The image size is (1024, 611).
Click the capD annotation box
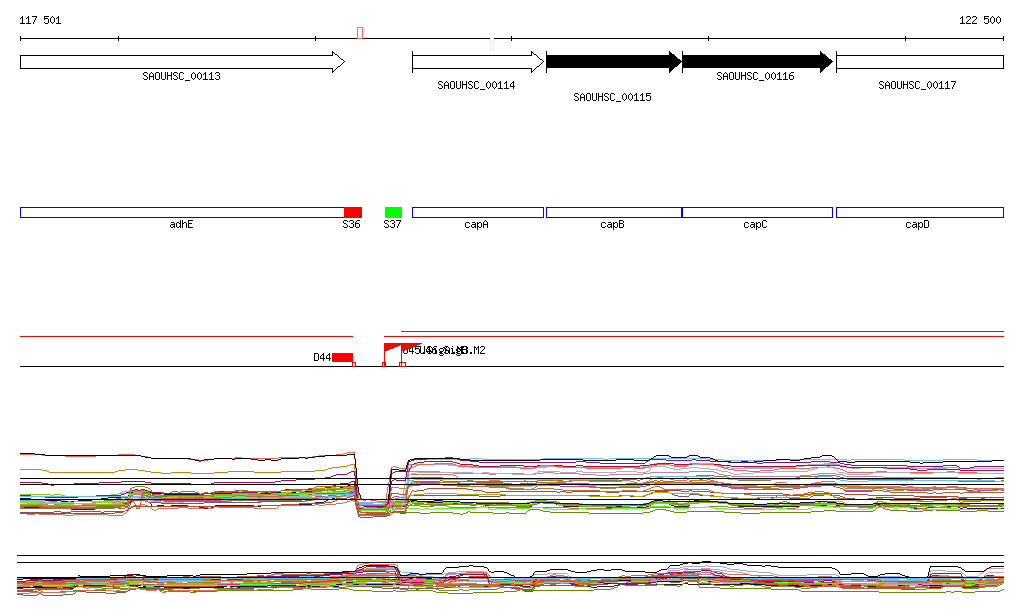tap(919, 212)
